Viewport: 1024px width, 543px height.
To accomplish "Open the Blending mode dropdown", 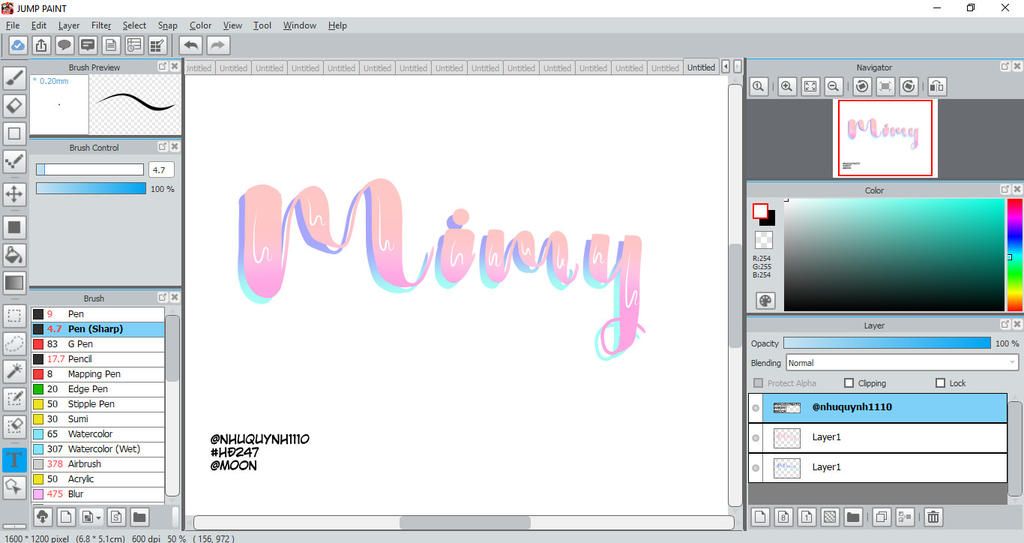I will pyautogui.click(x=902, y=363).
